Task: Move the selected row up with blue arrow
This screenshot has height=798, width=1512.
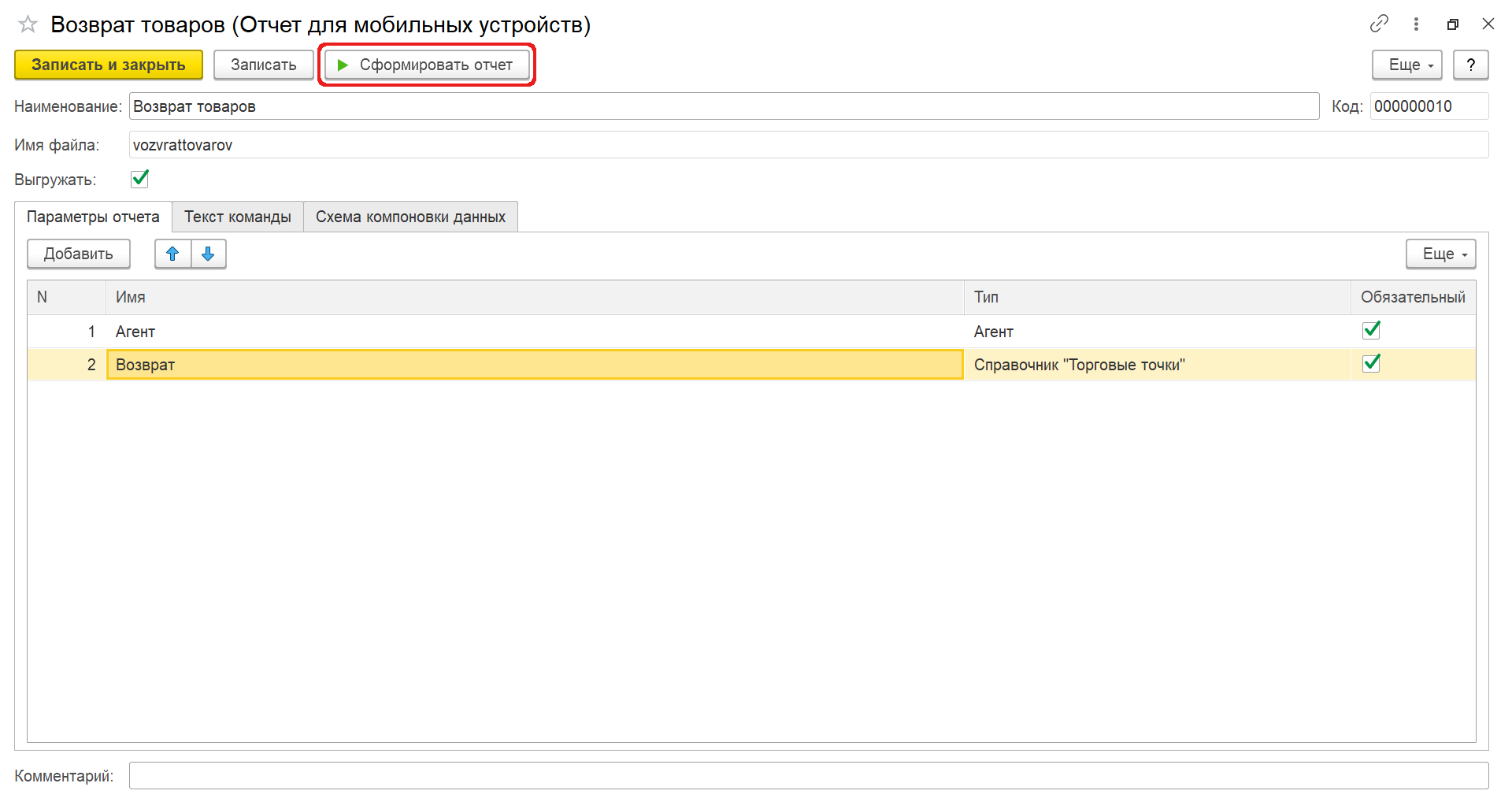Action: [x=172, y=254]
